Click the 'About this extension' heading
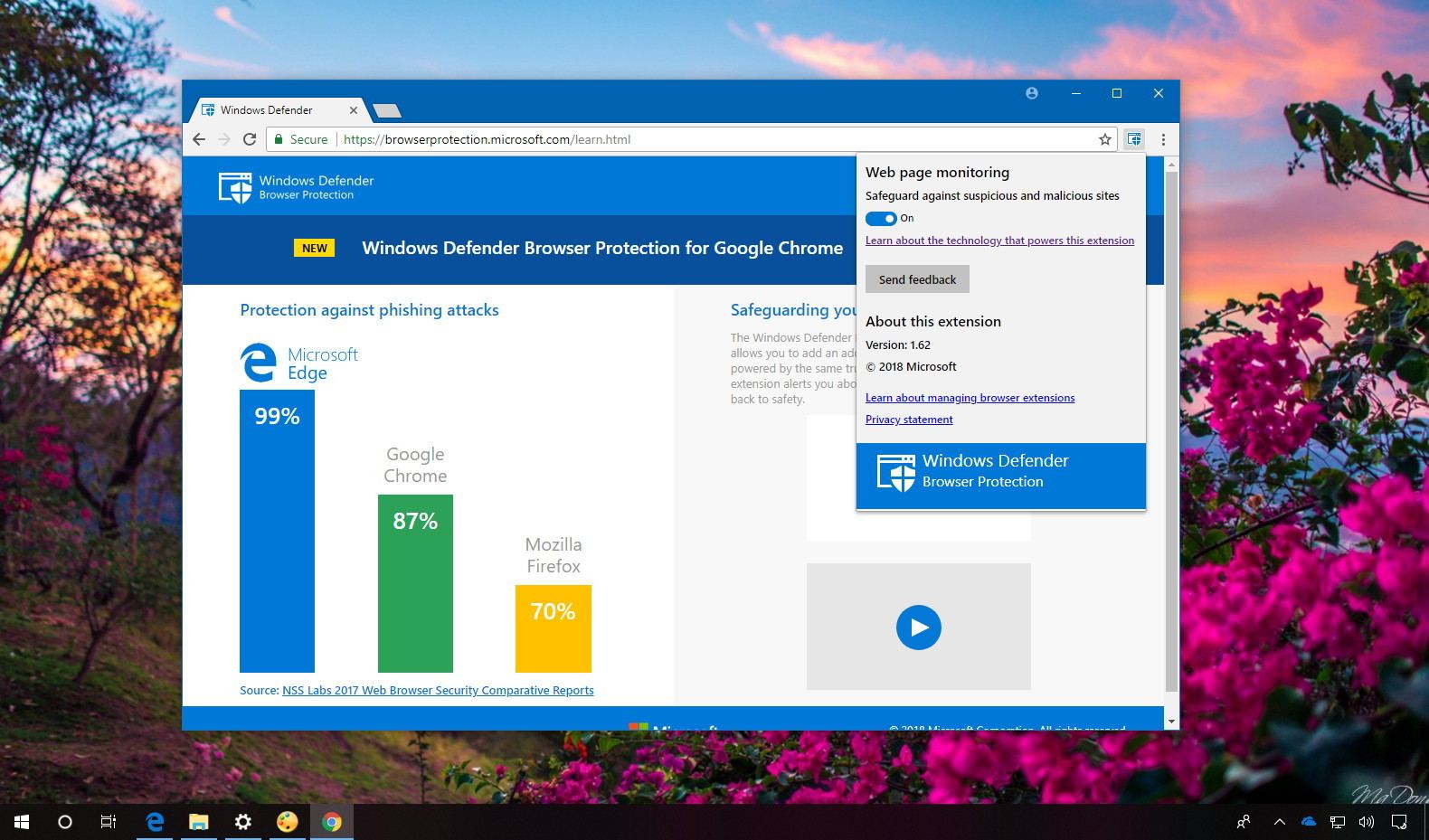Image resolution: width=1429 pixels, height=840 pixels. pyautogui.click(x=933, y=322)
